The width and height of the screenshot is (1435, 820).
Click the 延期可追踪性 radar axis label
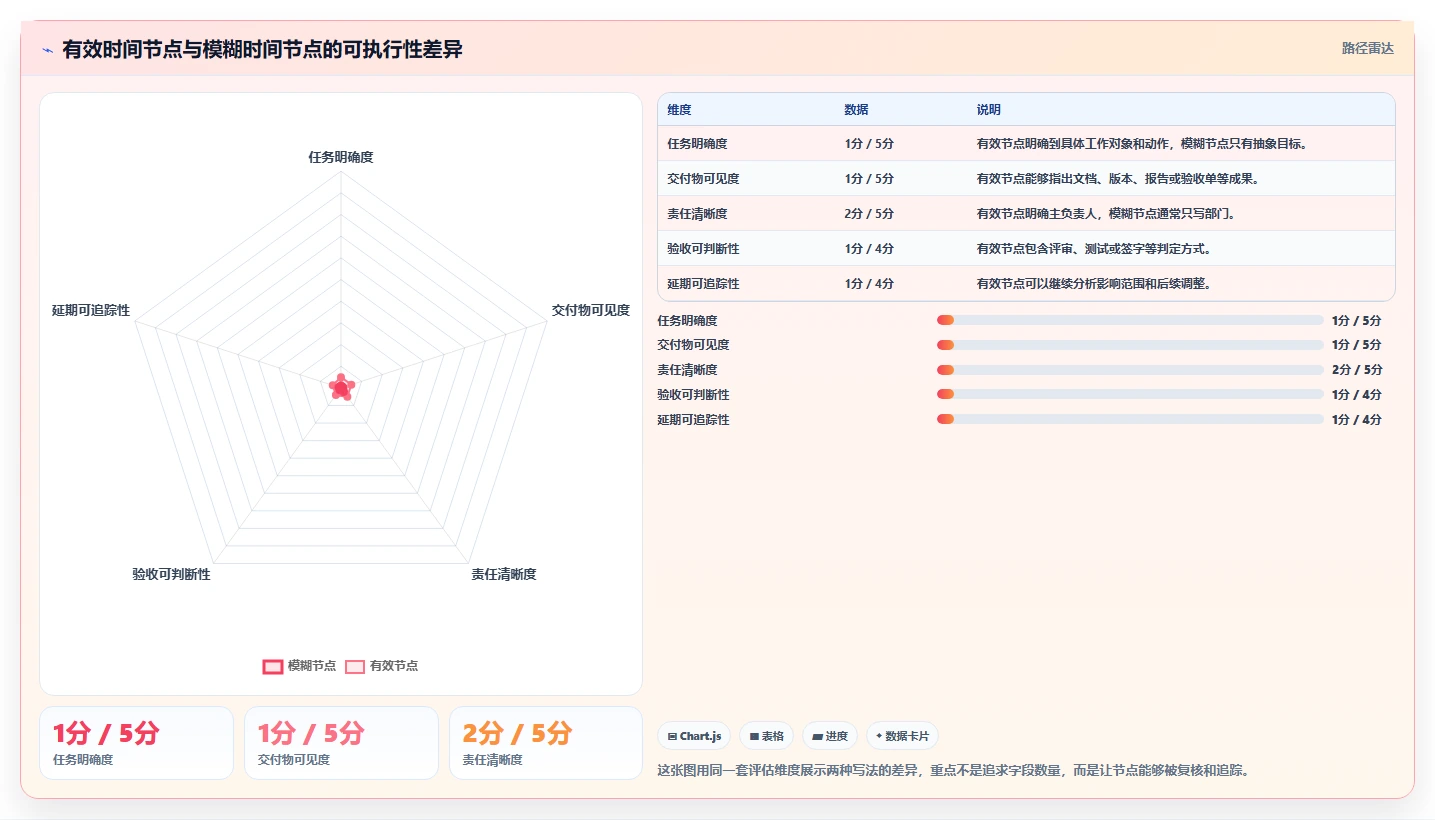(x=91, y=310)
